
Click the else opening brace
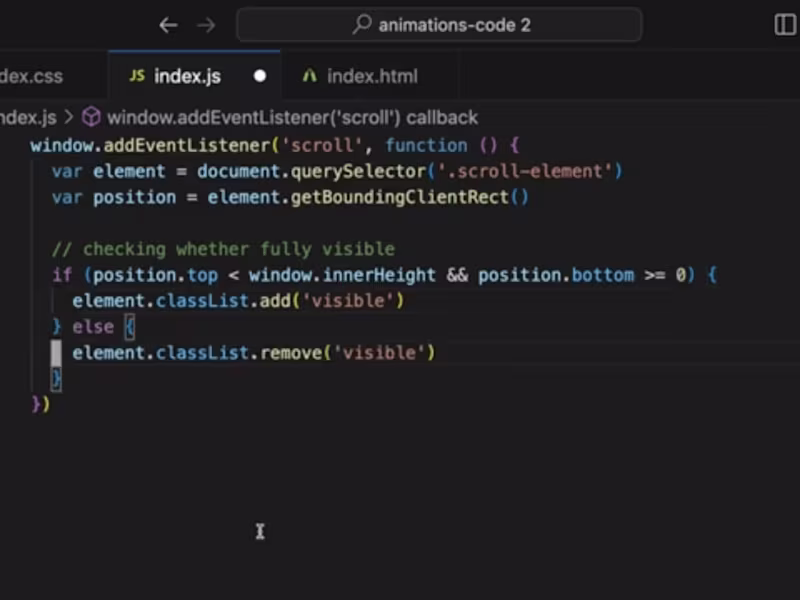tap(130, 327)
